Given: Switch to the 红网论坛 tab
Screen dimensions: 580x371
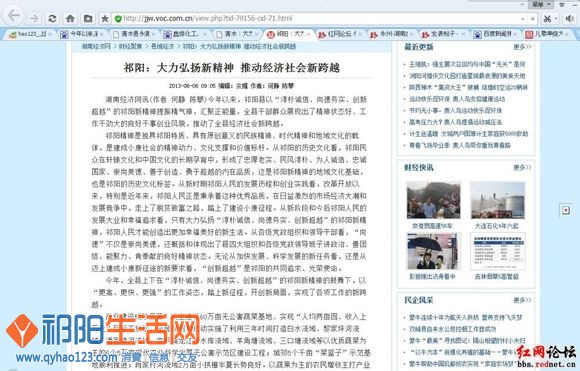Looking at the screenshot, I should [341, 34].
